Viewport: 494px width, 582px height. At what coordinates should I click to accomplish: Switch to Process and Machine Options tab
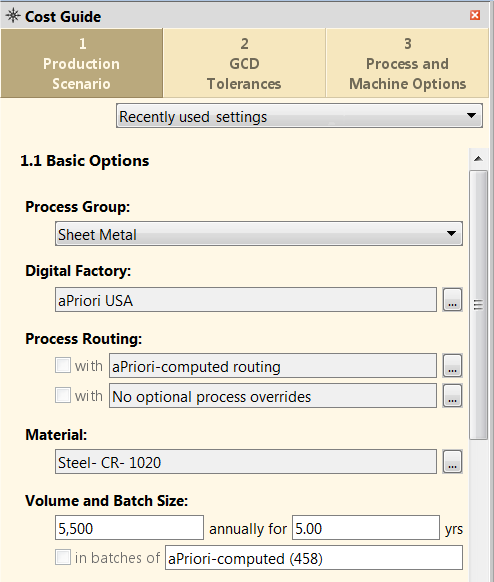click(x=408, y=63)
